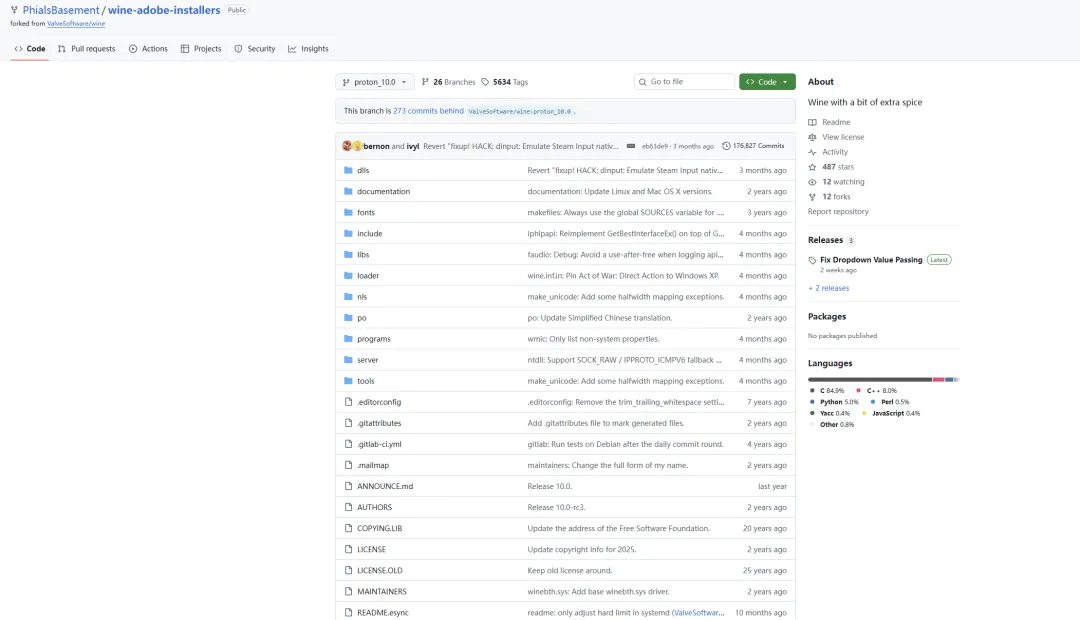Click the languages color bar
The height and width of the screenshot is (620, 1080).
pos(884,380)
